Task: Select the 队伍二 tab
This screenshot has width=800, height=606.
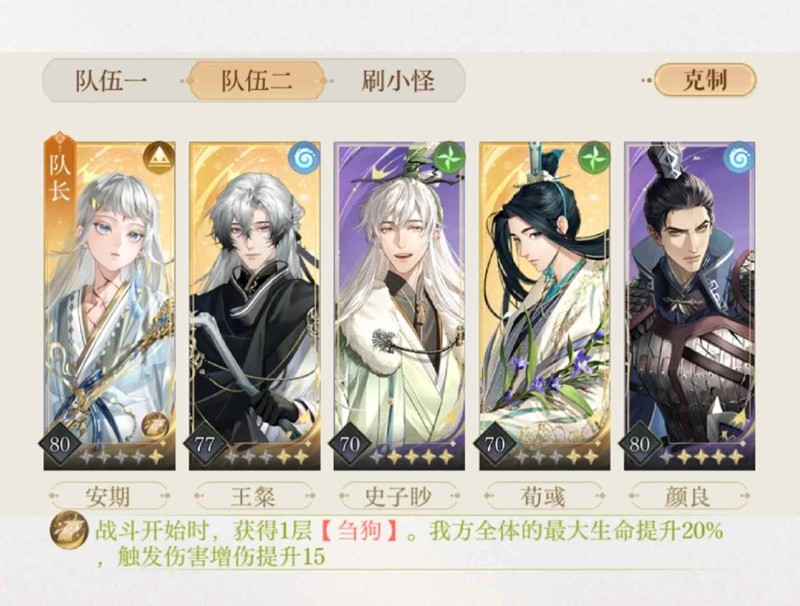Action: click(257, 81)
